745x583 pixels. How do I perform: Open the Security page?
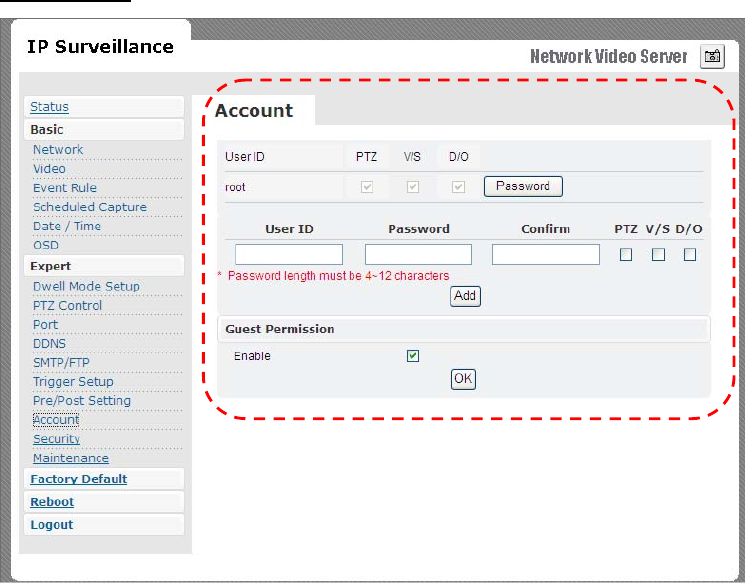click(56, 439)
